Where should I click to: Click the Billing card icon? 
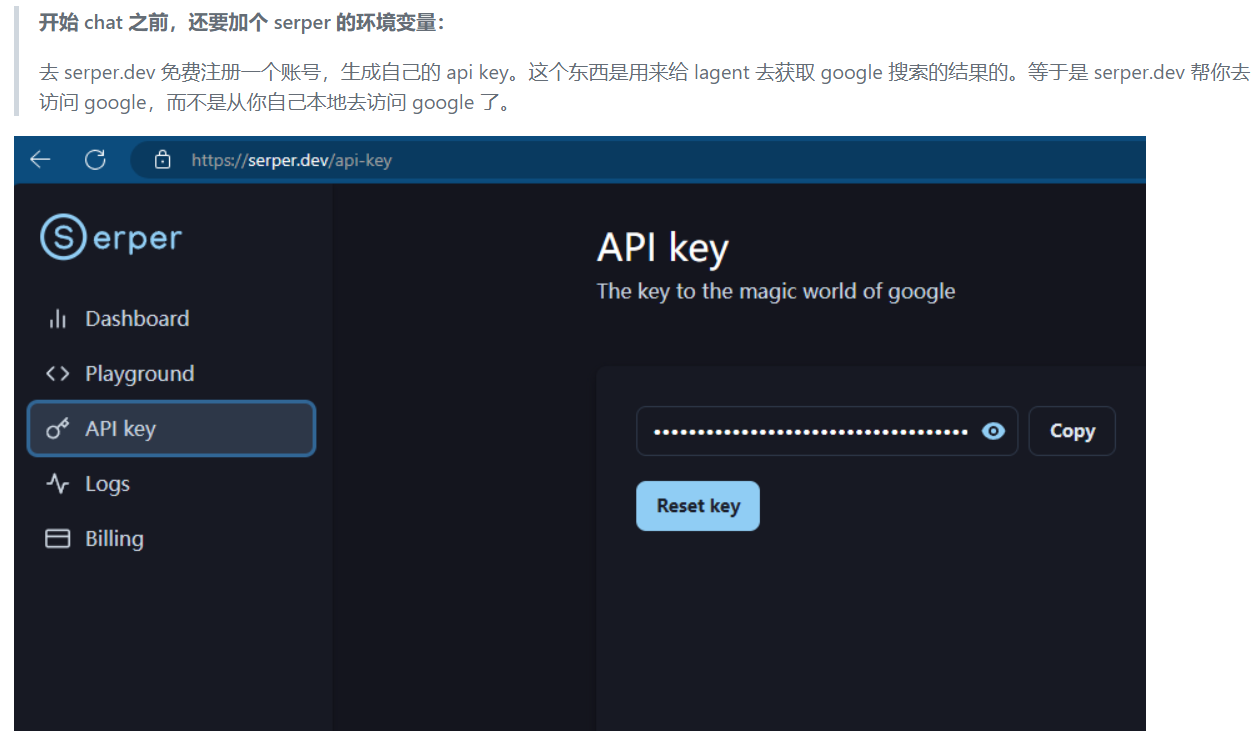pos(57,539)
